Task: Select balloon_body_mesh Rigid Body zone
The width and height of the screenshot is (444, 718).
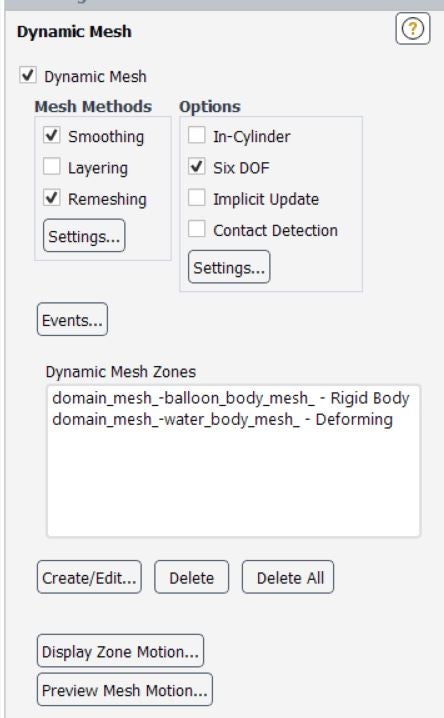Action: [x=231, y=398]
